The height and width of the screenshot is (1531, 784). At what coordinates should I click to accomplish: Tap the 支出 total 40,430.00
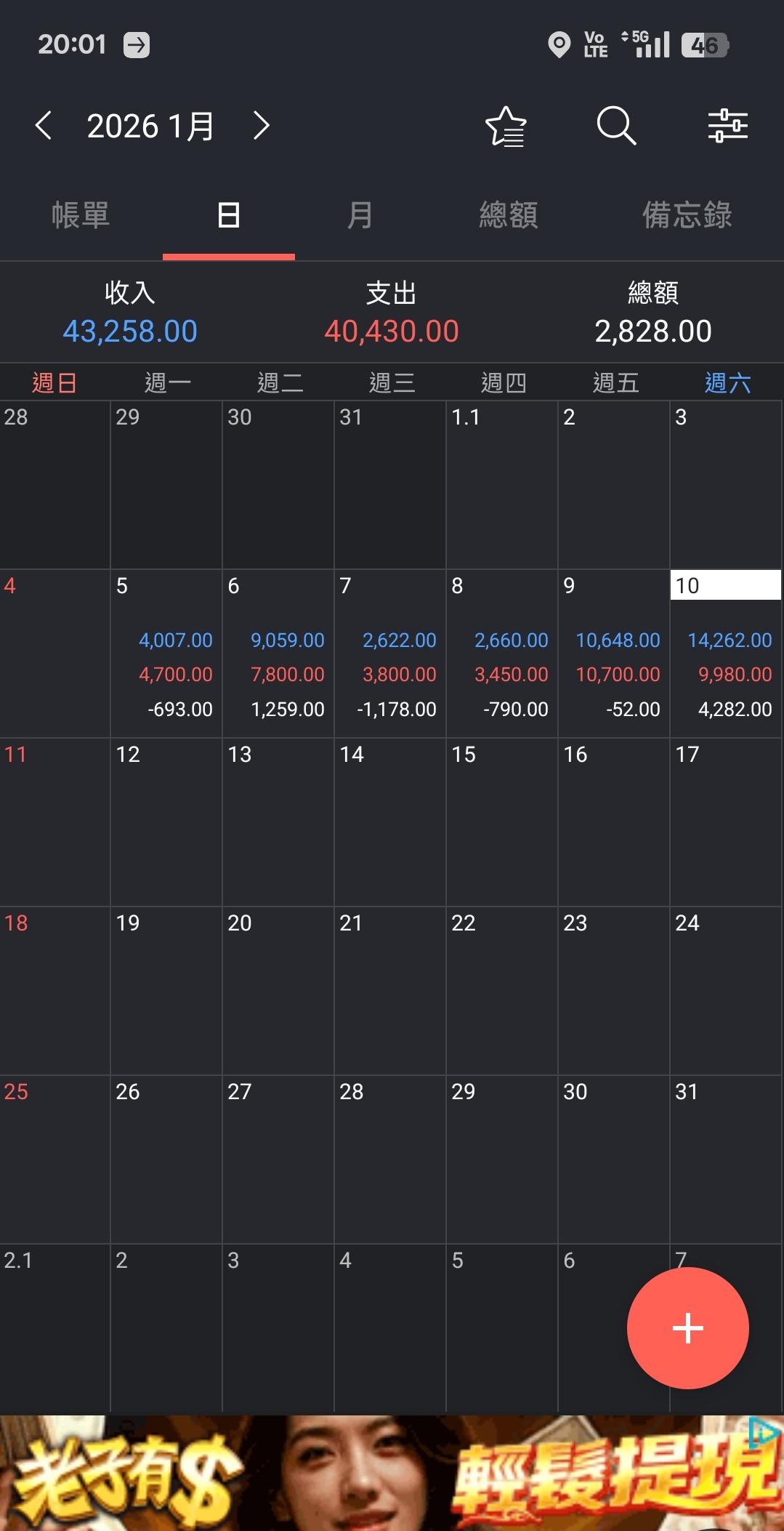(392, 331)
